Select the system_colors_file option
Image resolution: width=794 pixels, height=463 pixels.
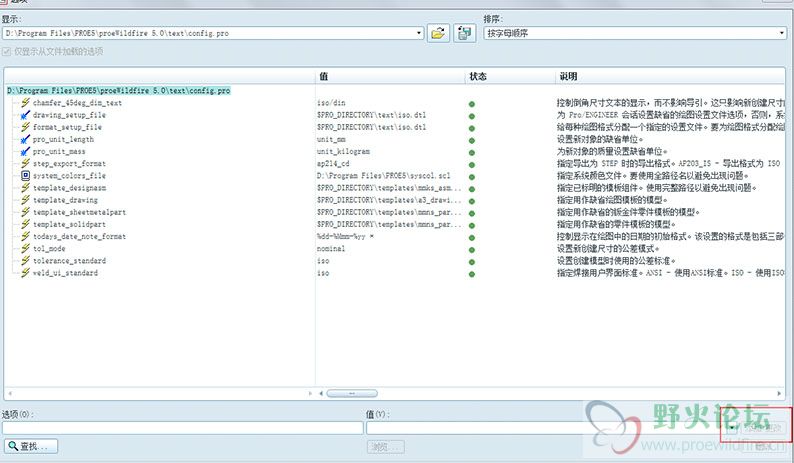69,176
